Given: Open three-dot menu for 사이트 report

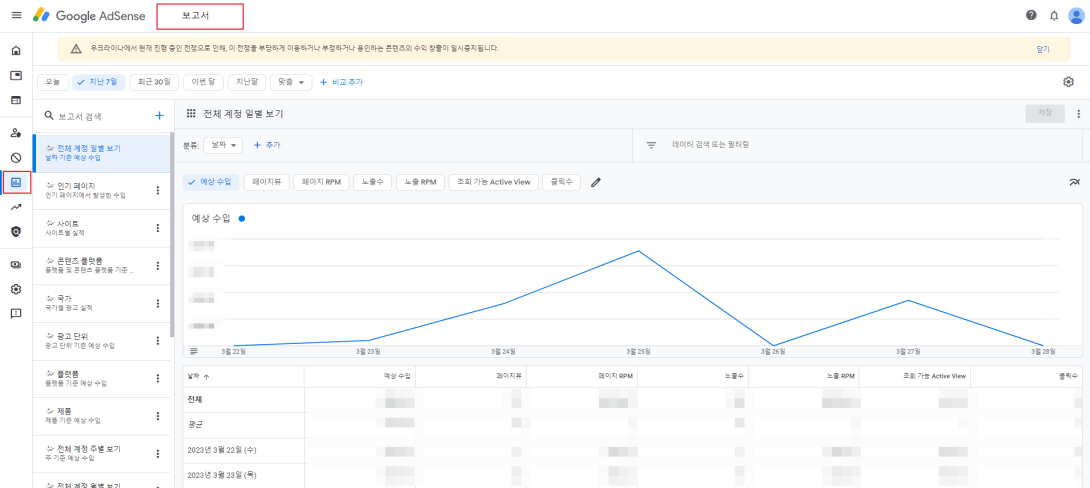Looking at the screenshot, I should (x=158, y=228).
